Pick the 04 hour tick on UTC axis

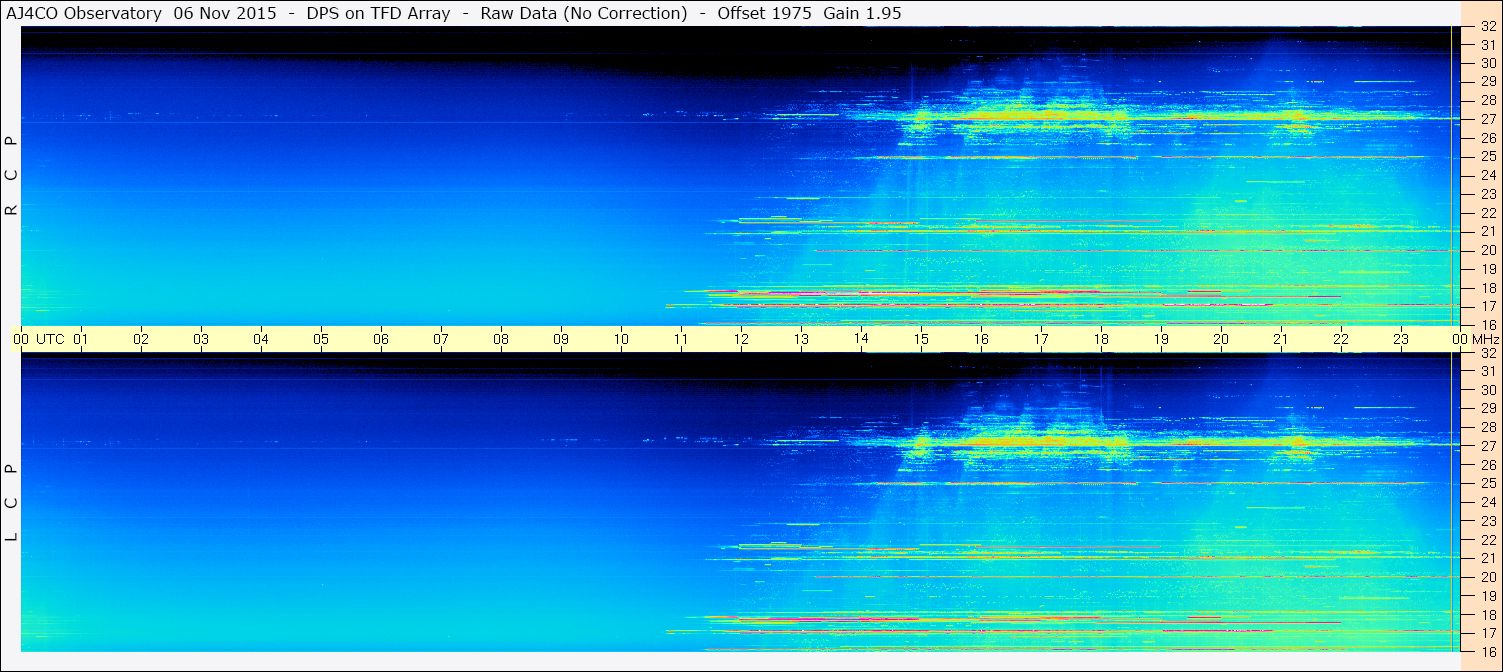261,339
